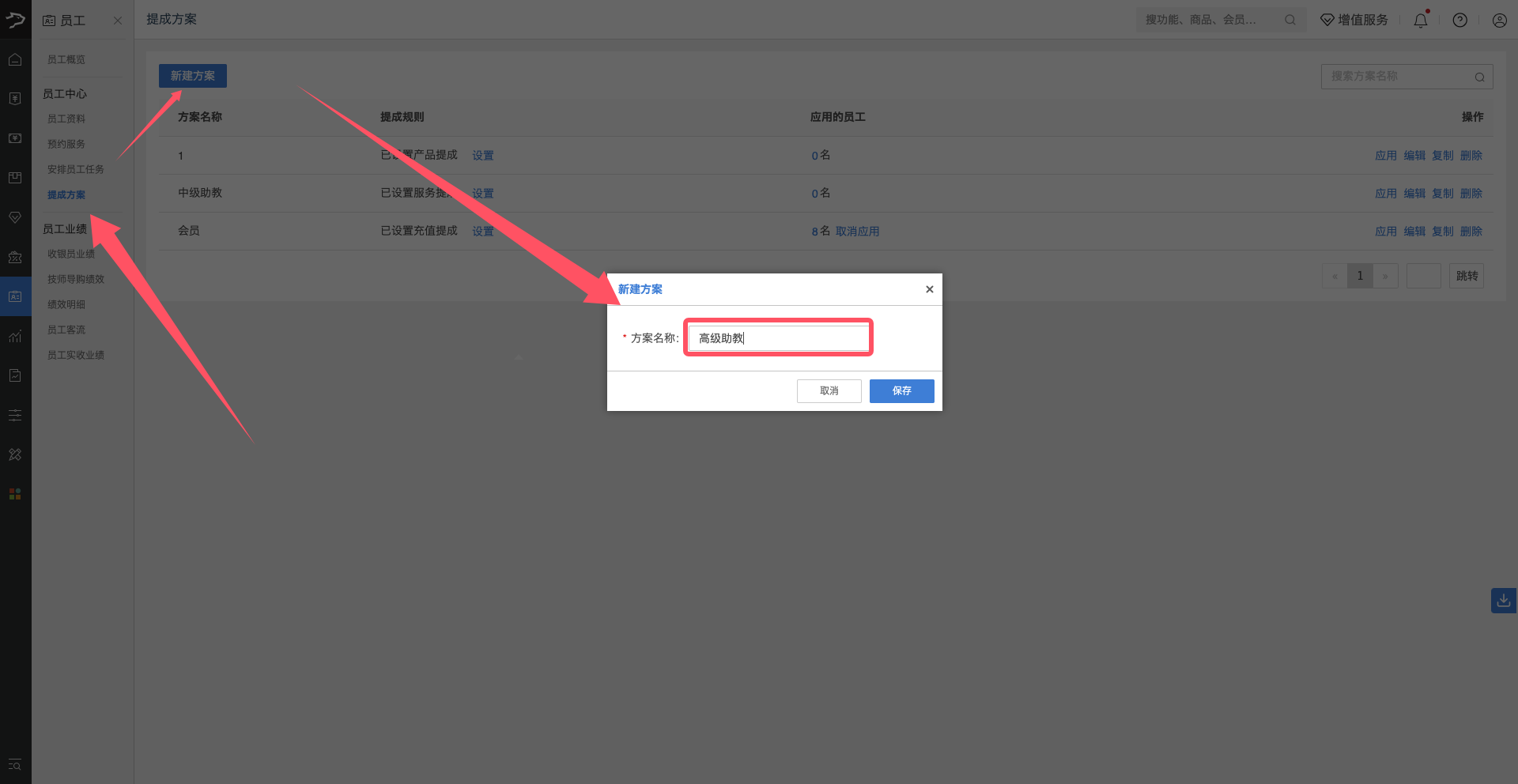Click the 取消 button in dialog

(x=829, y=391)
